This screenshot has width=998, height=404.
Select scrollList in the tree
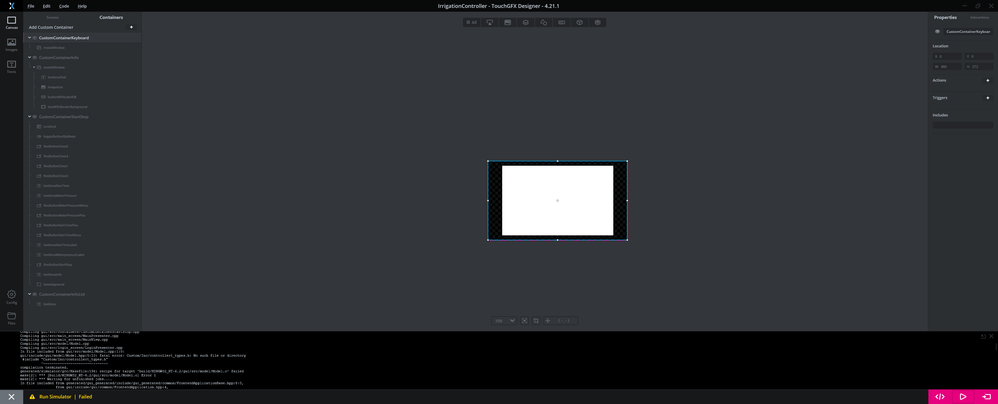click(50, 126)
